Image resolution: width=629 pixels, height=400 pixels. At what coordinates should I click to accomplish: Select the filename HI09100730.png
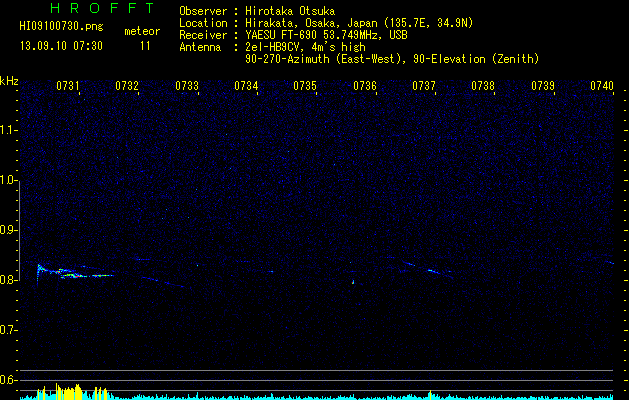click(x=61, y=27)
